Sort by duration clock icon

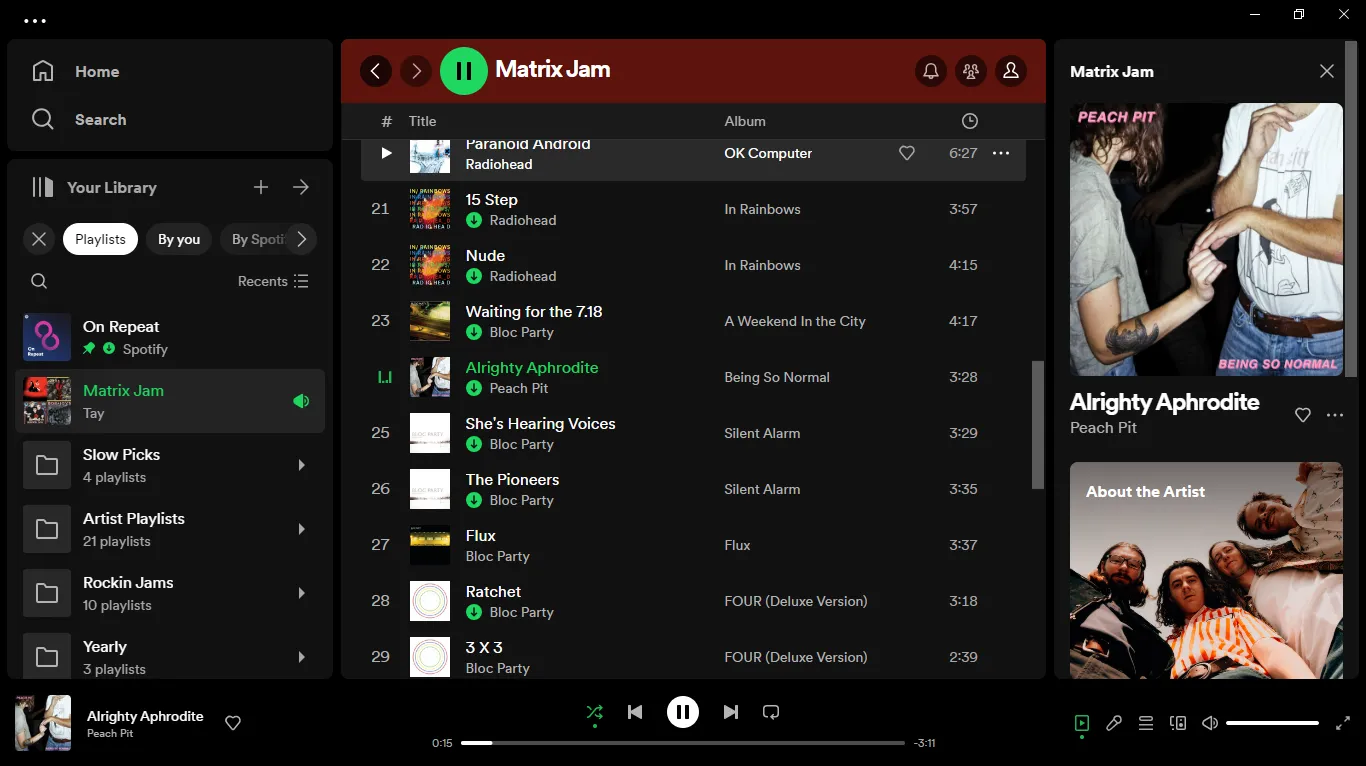pyautogui.click(x=970, y=121)
